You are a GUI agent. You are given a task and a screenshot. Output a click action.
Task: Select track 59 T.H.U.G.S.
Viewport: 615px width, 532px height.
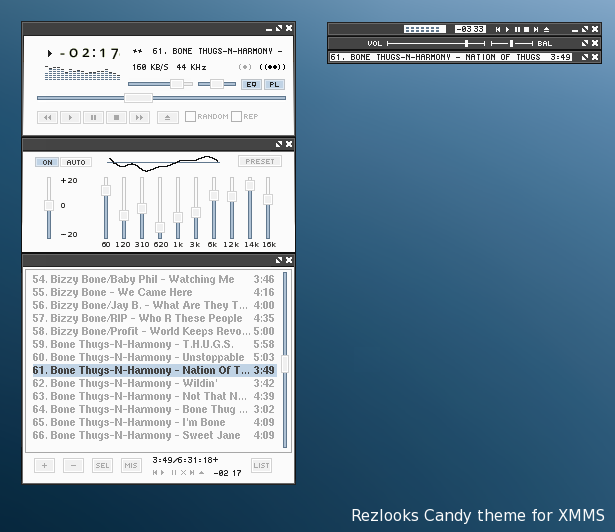[154, 344]
